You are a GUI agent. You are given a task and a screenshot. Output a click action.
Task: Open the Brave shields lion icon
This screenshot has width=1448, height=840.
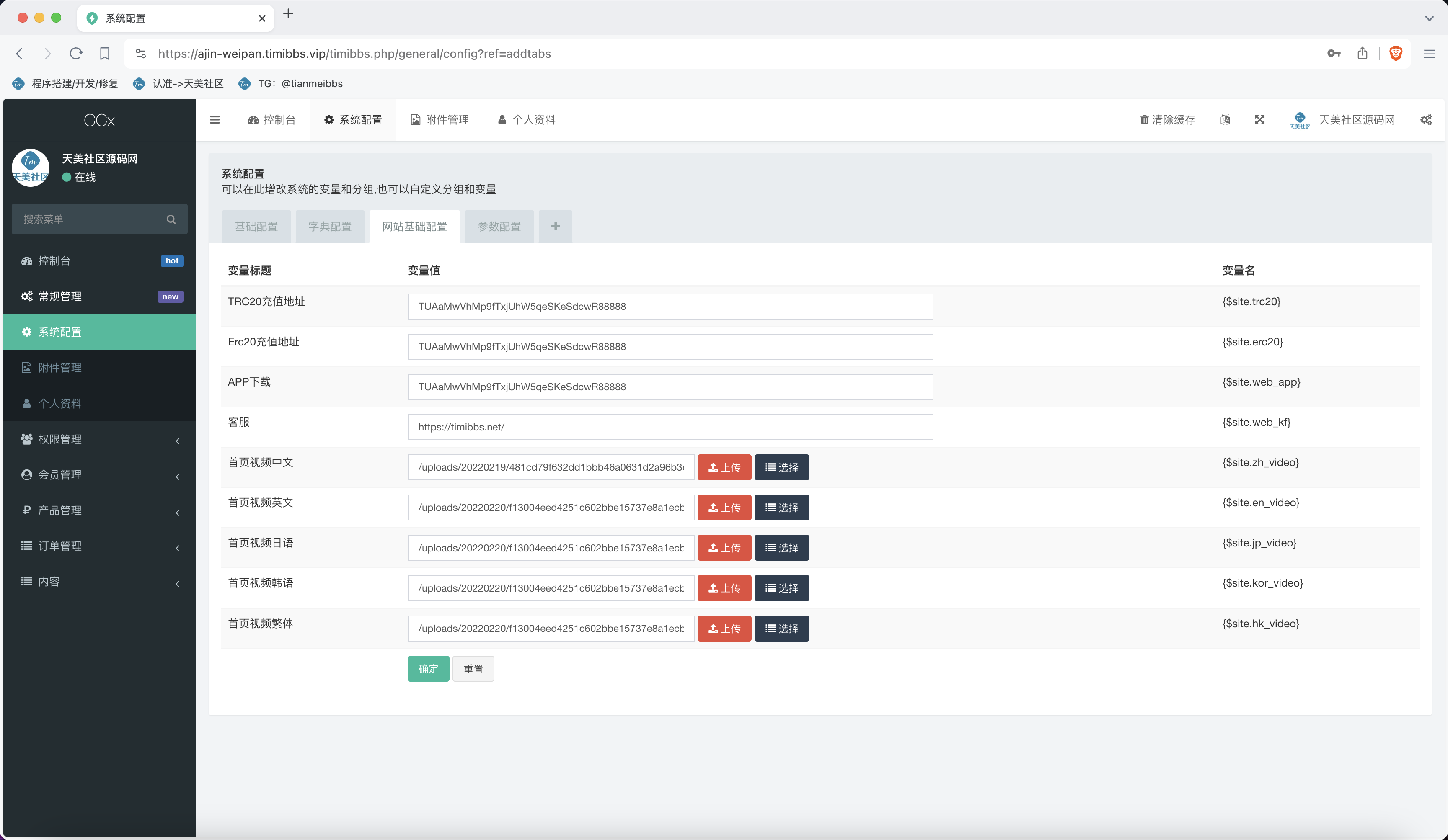coord(1396,54)
